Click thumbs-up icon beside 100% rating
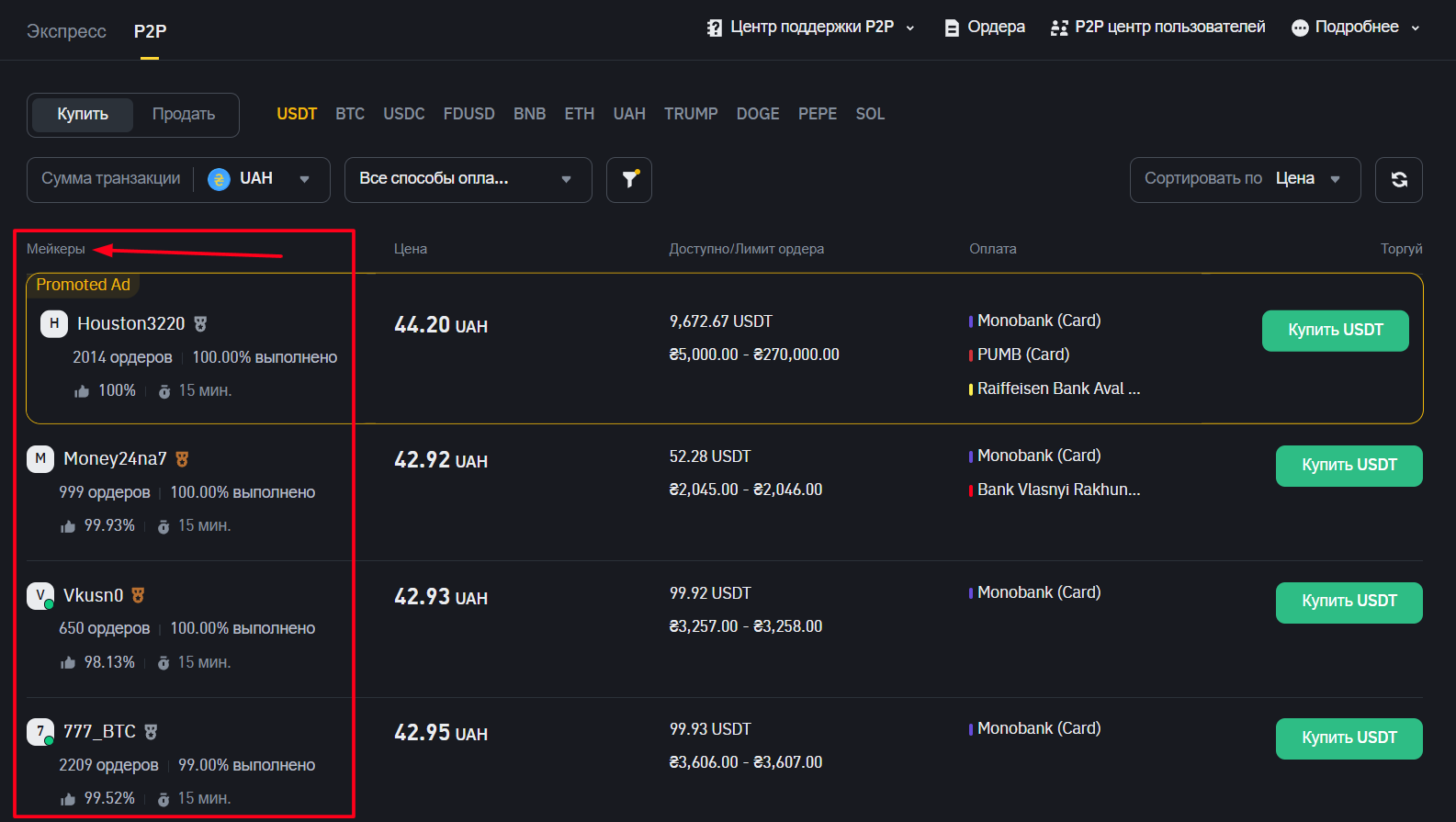The width and height of the screenshot is (1456, 822). (x=82, y=391)
